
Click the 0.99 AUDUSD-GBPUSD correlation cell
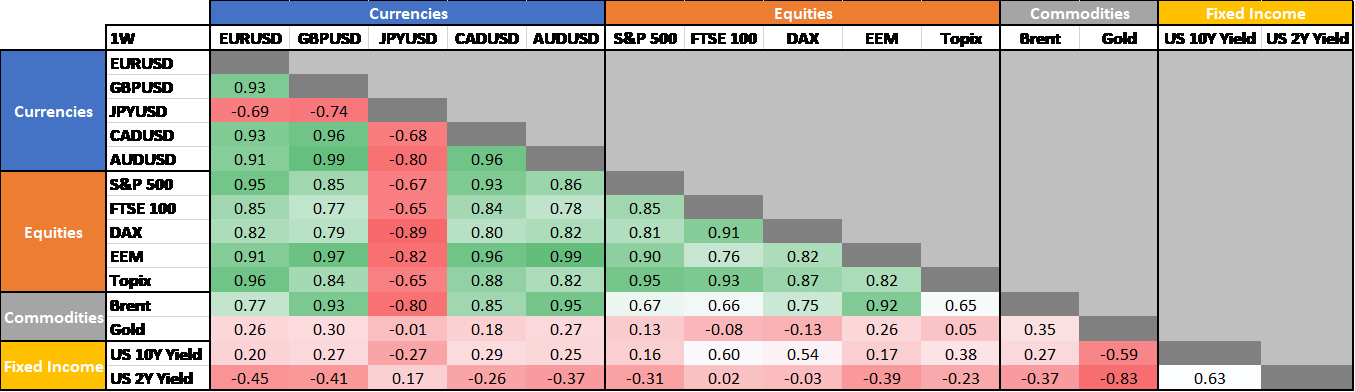point(328,159)
